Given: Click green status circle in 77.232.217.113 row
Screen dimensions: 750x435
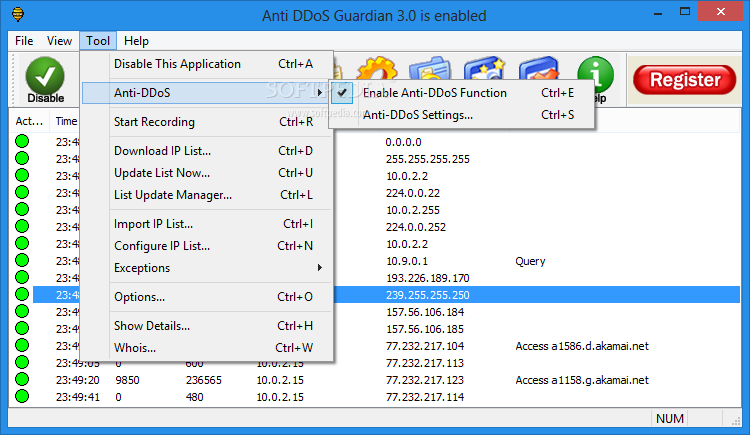Looking at the screenshot, I should coord(22,362).
